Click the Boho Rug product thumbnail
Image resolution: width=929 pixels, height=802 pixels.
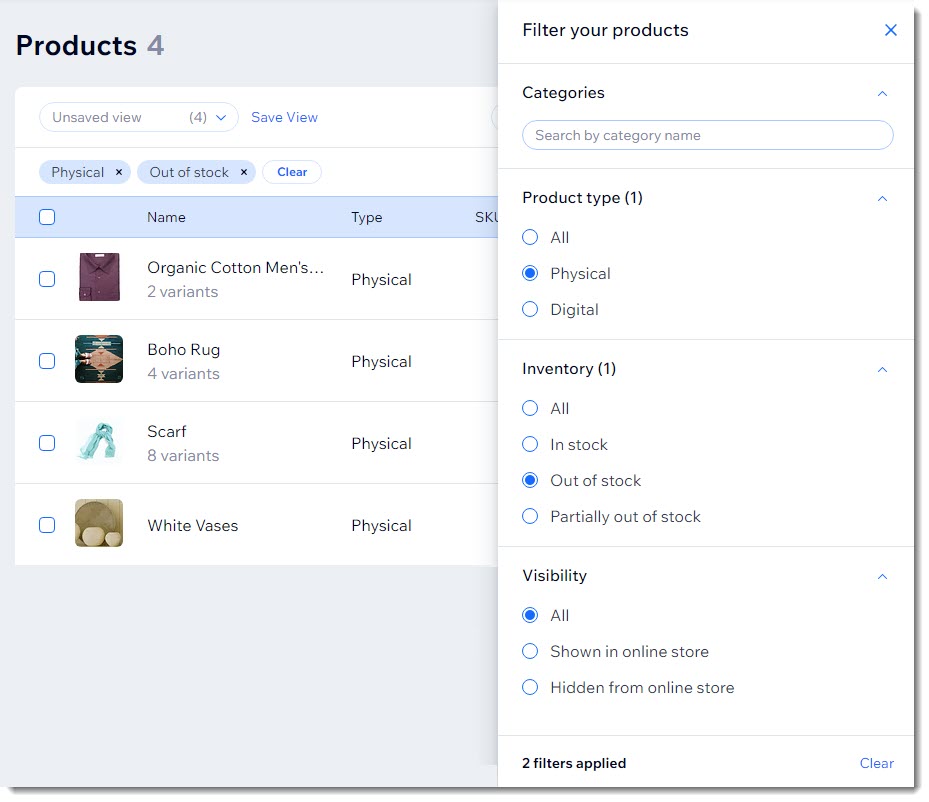click(x=98, y=359)
